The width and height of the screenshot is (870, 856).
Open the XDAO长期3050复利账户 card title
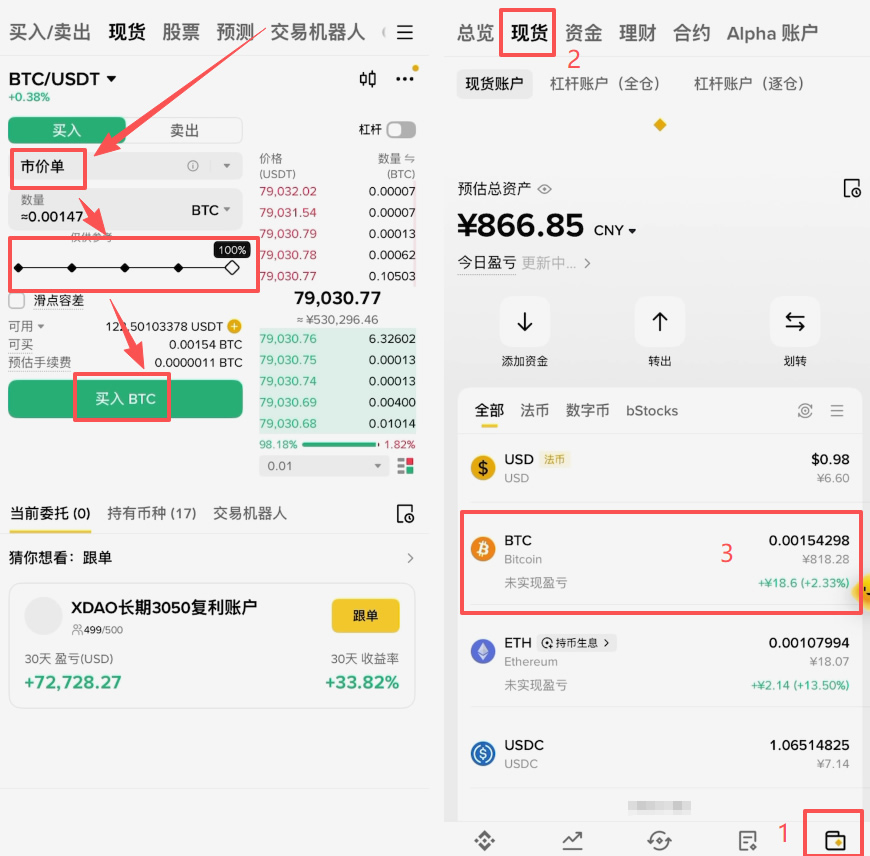164,607
